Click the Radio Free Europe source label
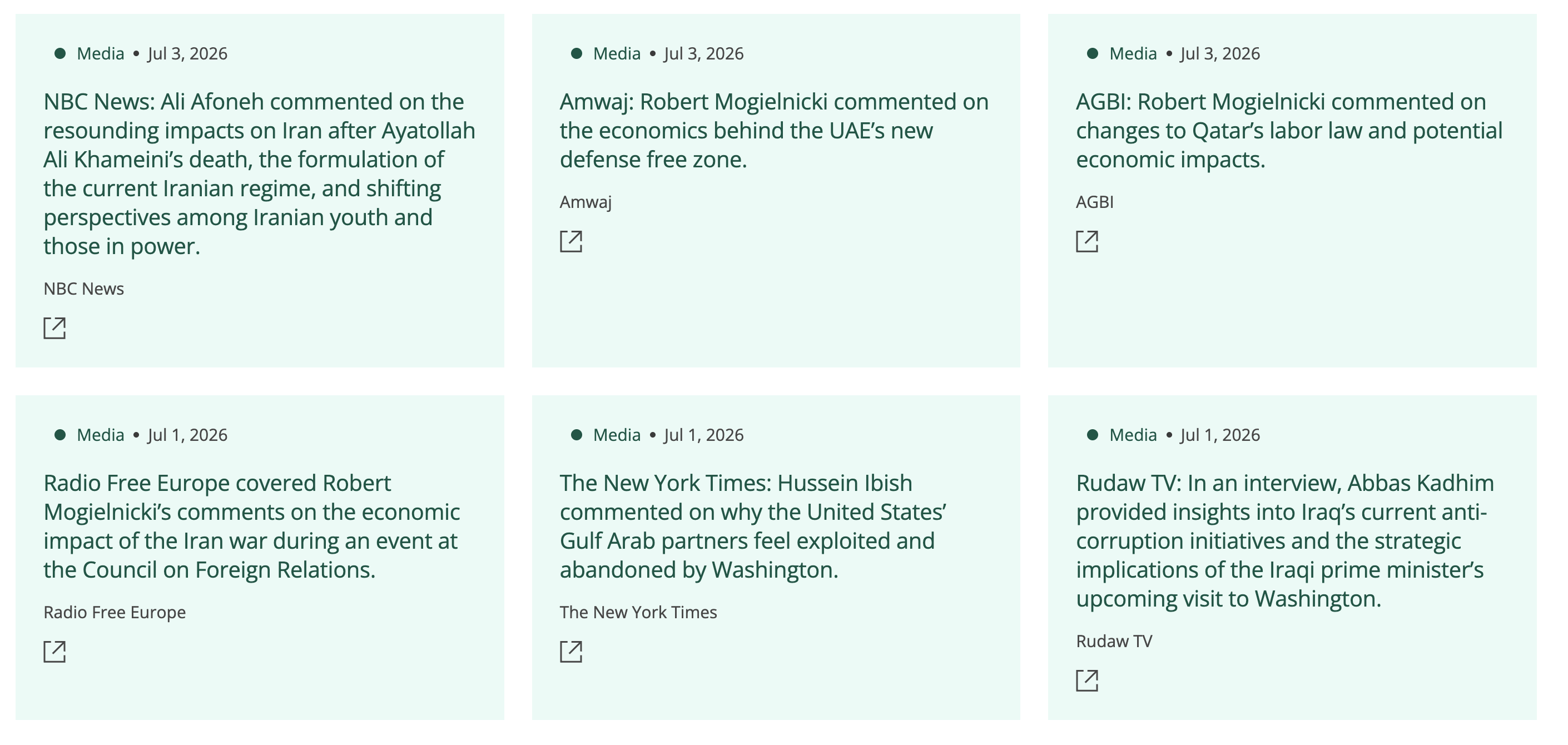Image resolution: width=1568 pixels, height=745 pixels. (x=115, y=612)
